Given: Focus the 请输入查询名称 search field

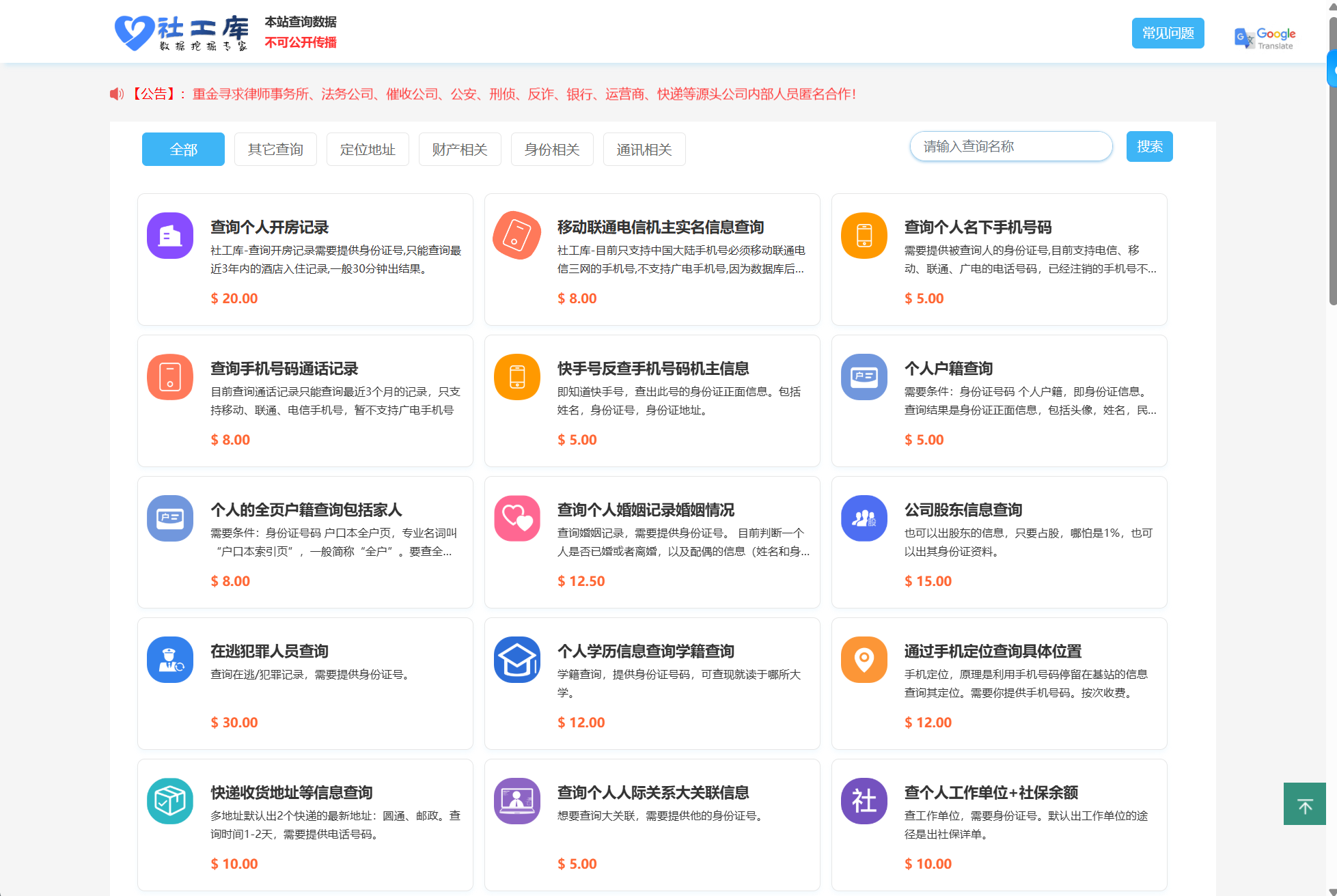Looking at the screenshot, I should [1010, 147].
